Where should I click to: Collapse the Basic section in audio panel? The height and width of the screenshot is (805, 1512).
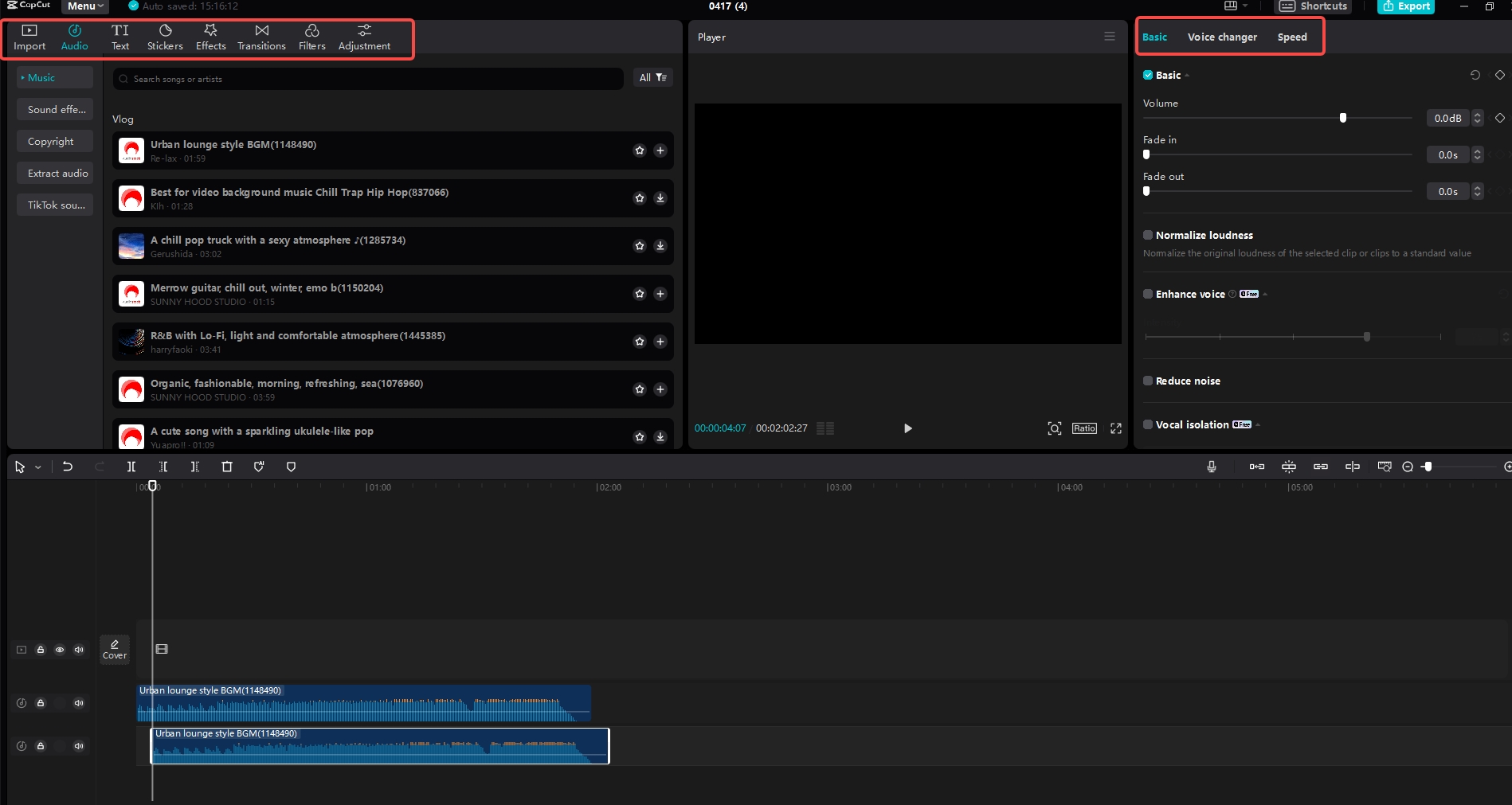1186,75
